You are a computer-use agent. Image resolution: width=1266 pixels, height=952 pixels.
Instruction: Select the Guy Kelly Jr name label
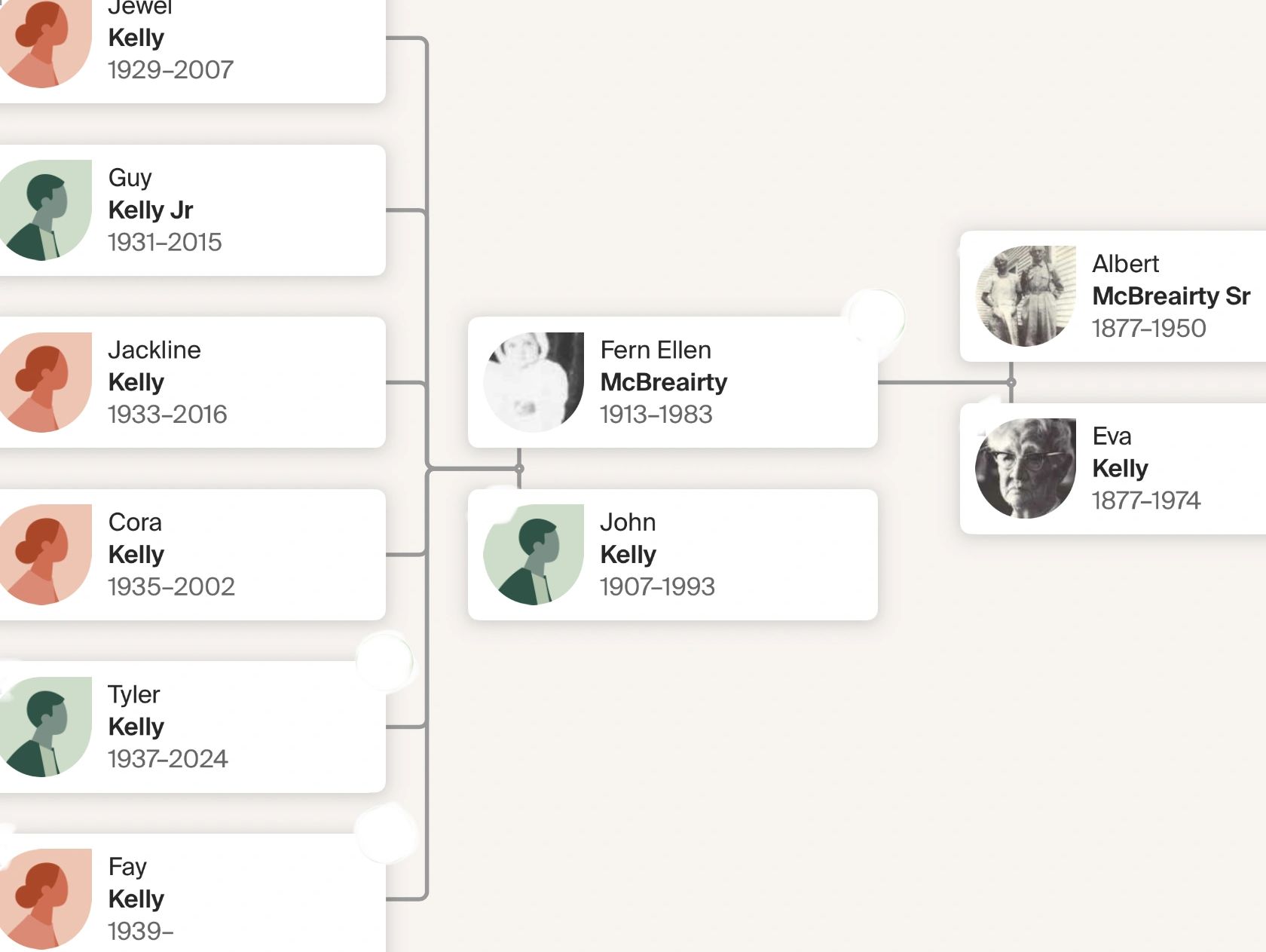pos(150,194)
